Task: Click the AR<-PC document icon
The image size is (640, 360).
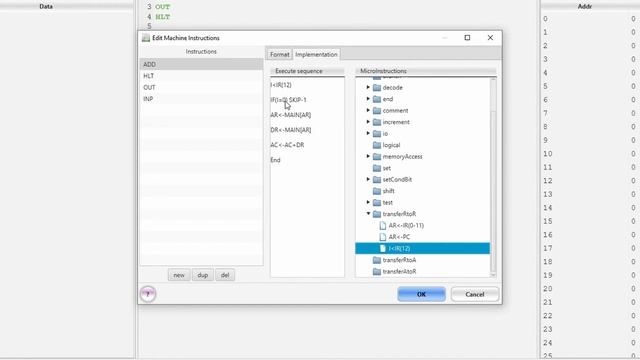Action: [x=383, y=237]
